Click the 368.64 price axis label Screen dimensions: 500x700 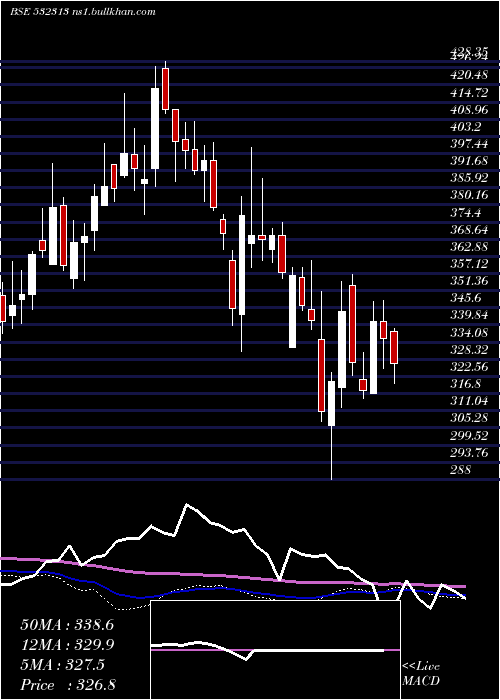tap(468, 229)
